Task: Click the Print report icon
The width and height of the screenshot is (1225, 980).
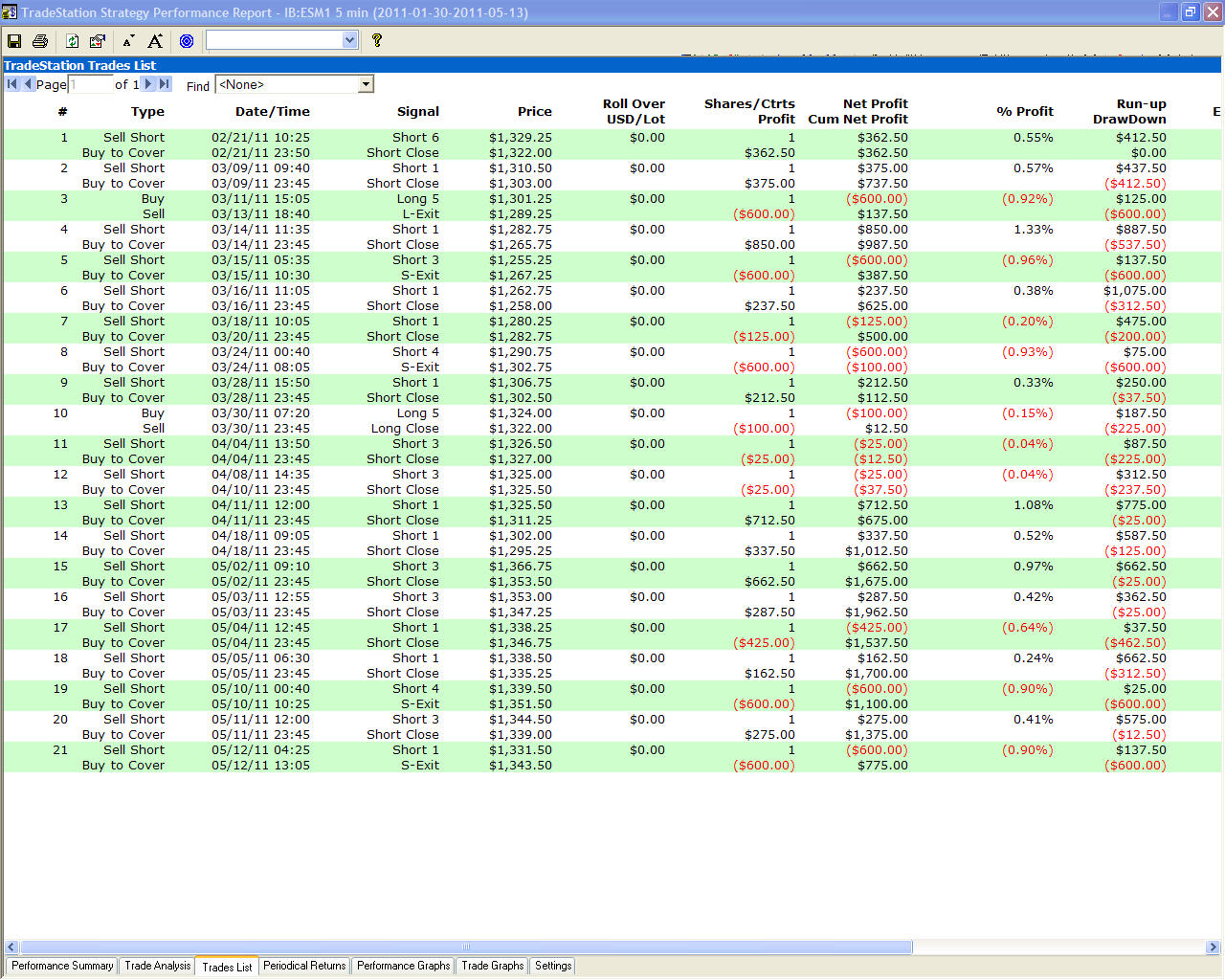Action: click(x=40, y=40)
